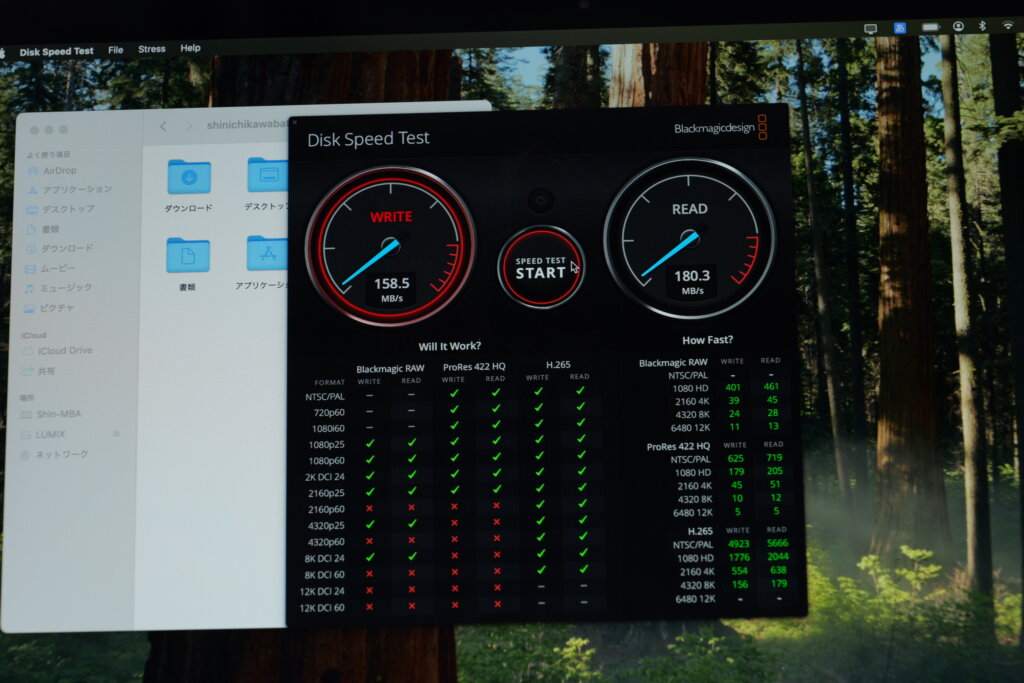1024x683 pixels.
Task: Click the battery status icon
Action: pyautogui.click(x=931, y=27)
